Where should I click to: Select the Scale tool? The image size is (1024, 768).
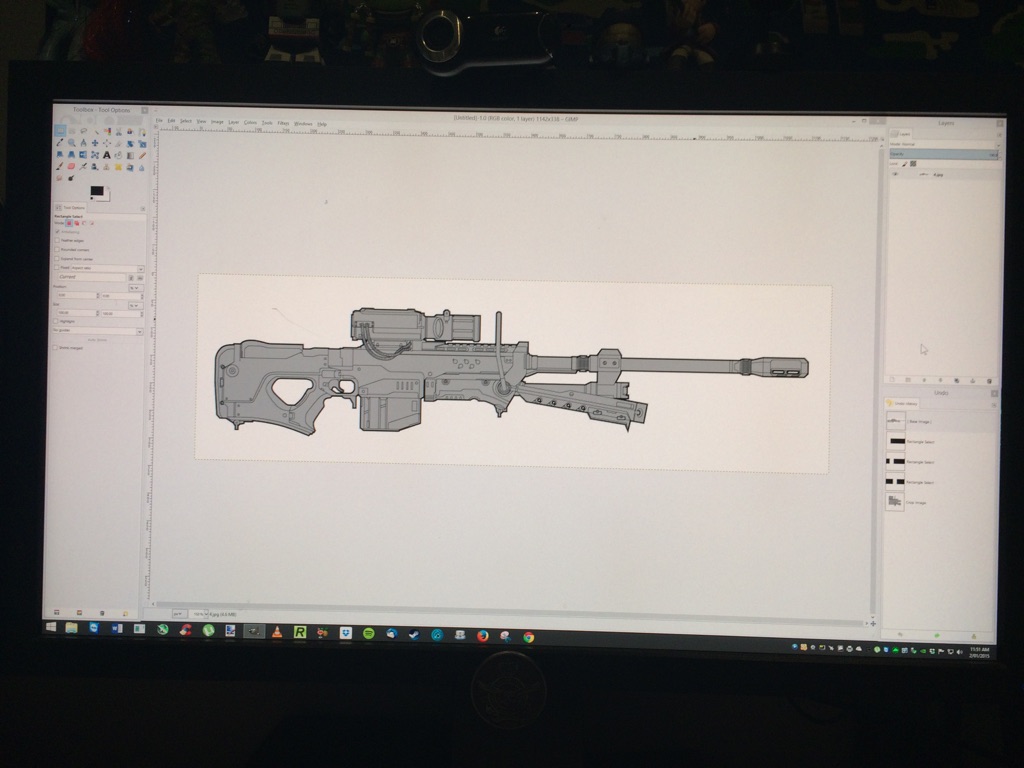[x=142, y=143]
